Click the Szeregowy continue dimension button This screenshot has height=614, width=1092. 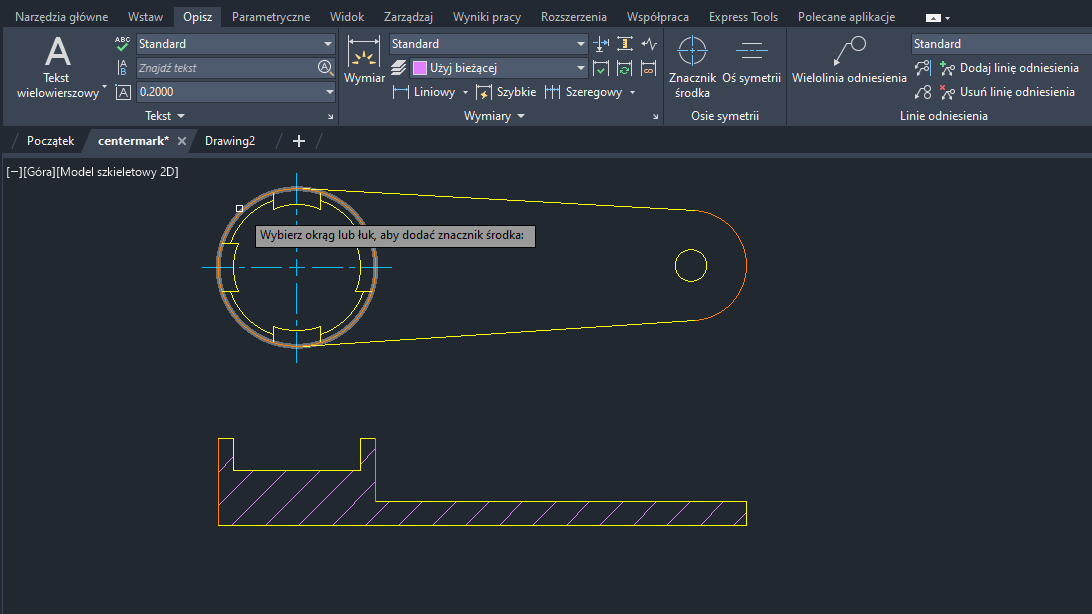[x=583, y=92]
